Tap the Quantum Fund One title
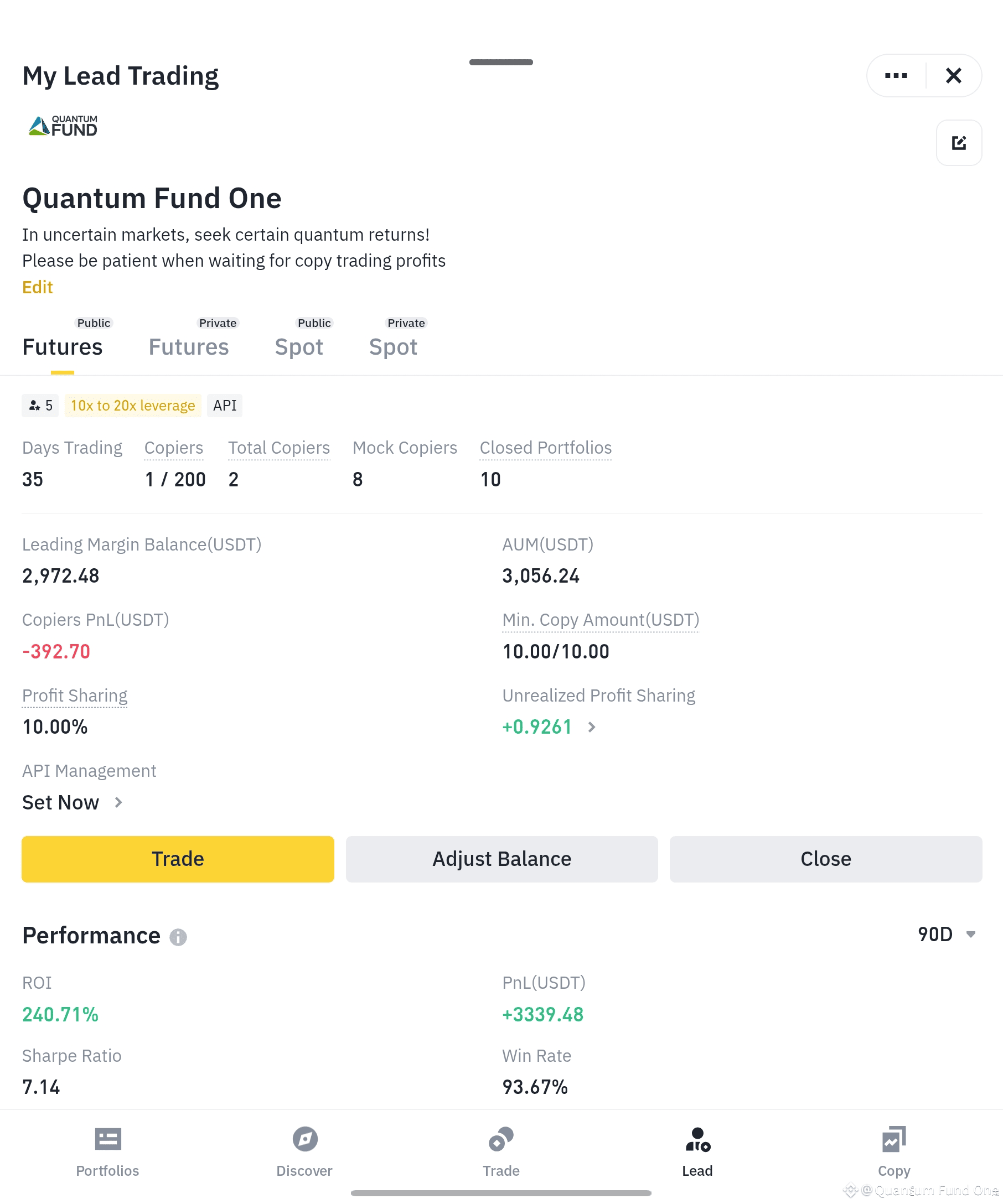Viewport: 1003px width, 1204px height. point(152,199)
